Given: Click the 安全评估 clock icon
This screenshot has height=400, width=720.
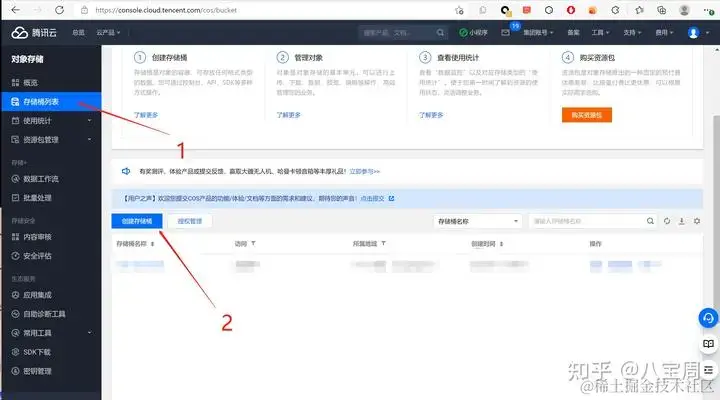Looking at the screenshot, I should tap(15, 256).
